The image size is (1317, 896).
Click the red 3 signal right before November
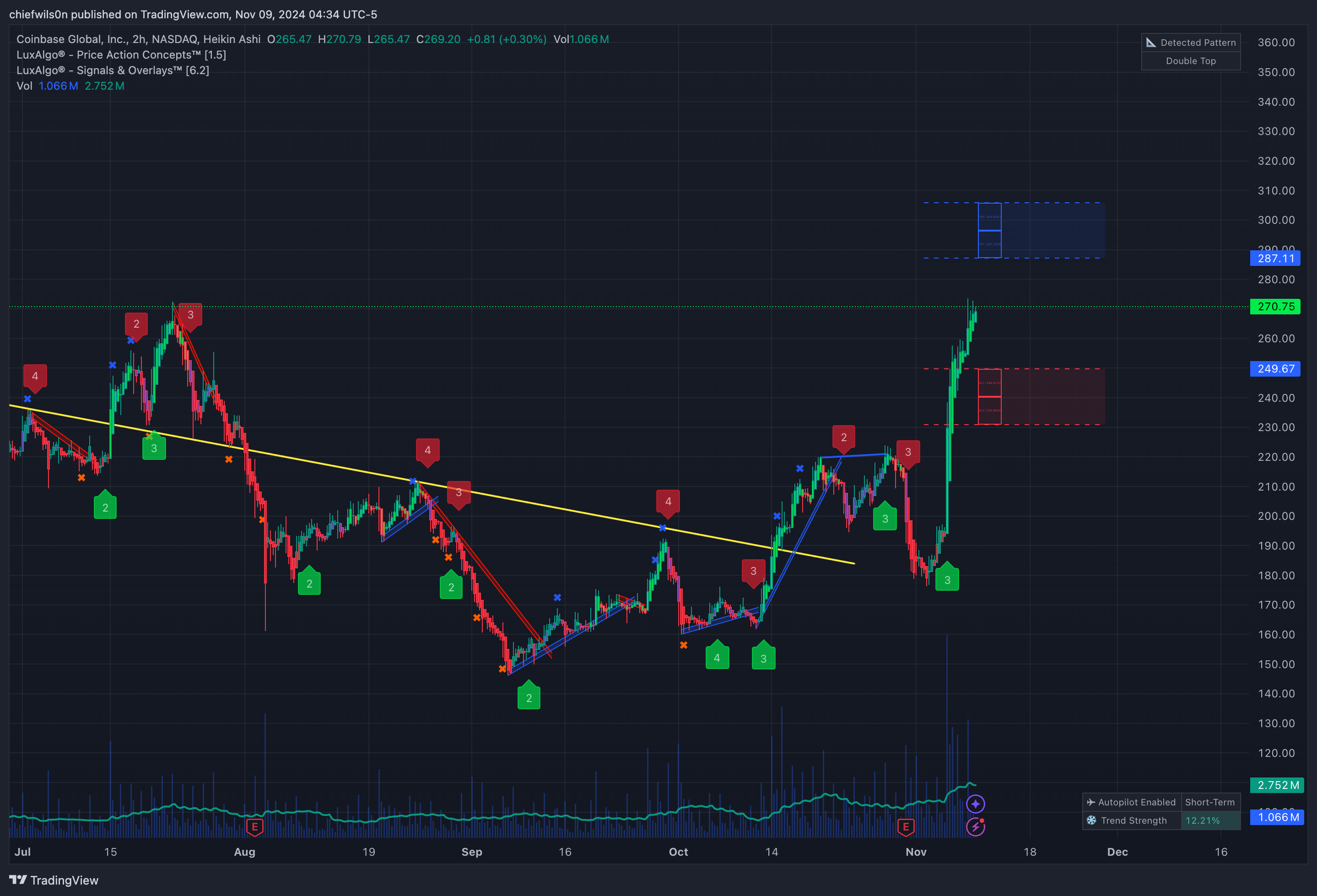pyautogui.click(x=908, y=454)
